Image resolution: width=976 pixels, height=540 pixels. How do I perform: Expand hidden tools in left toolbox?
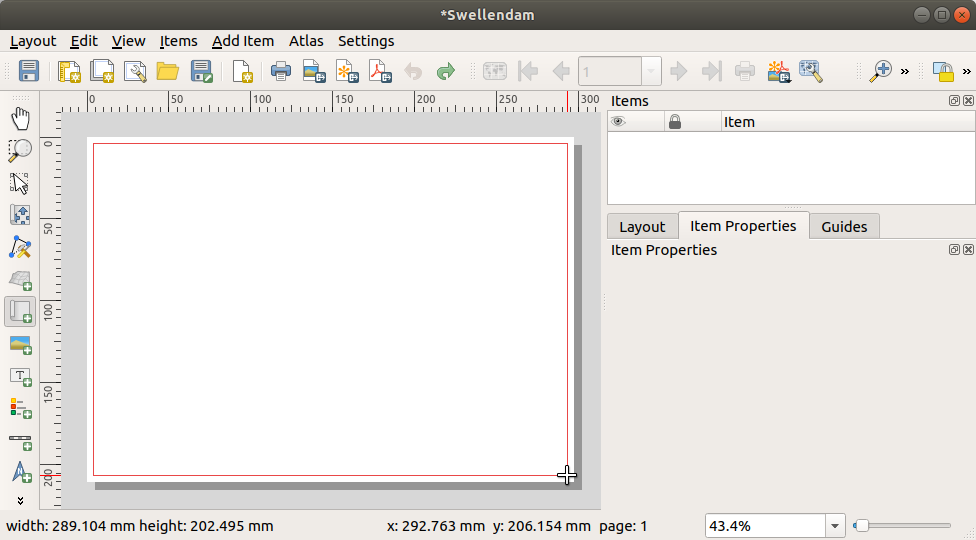[20, 499]
